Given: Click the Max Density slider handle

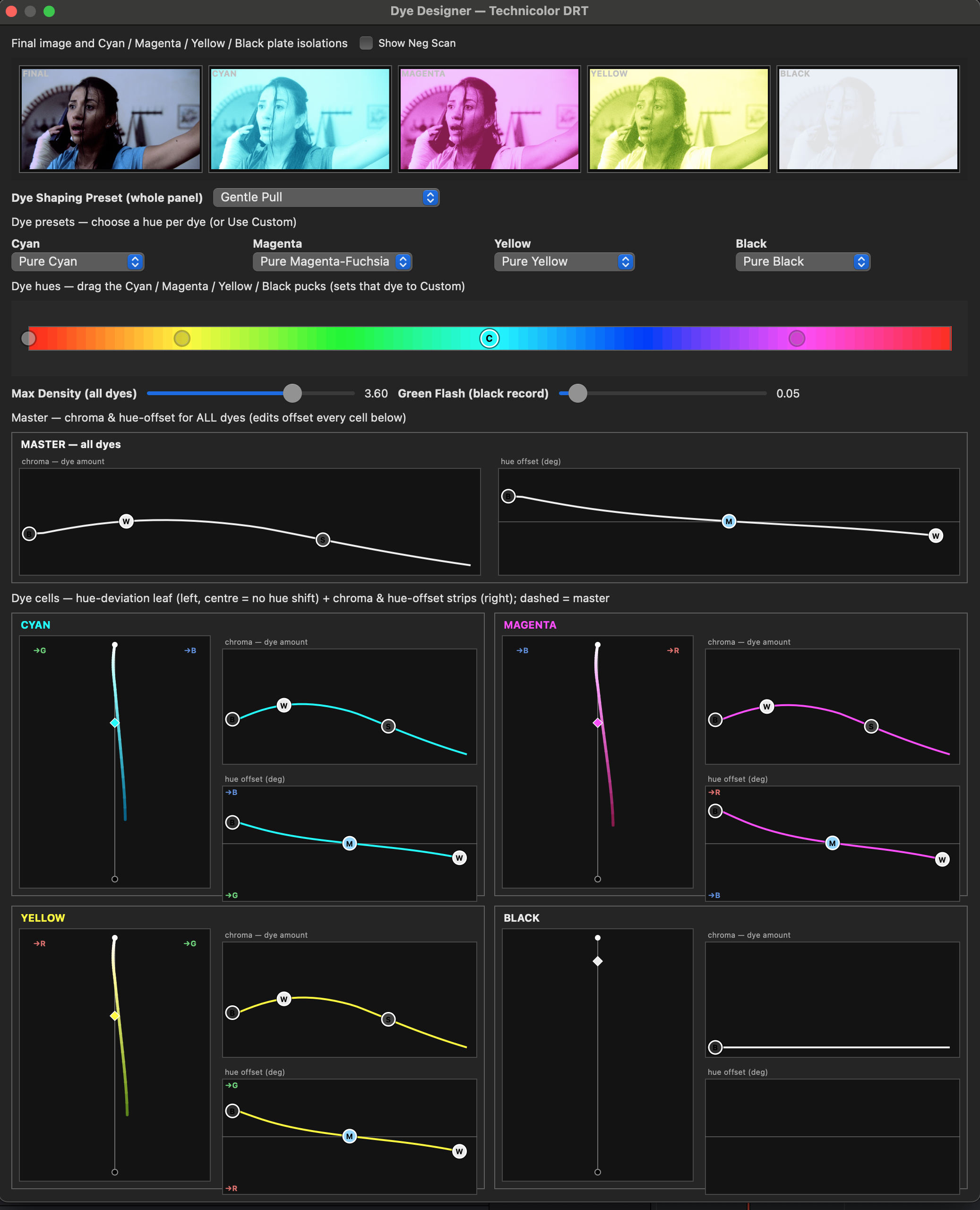Looking at the screenshot, I should pos(292,393).
